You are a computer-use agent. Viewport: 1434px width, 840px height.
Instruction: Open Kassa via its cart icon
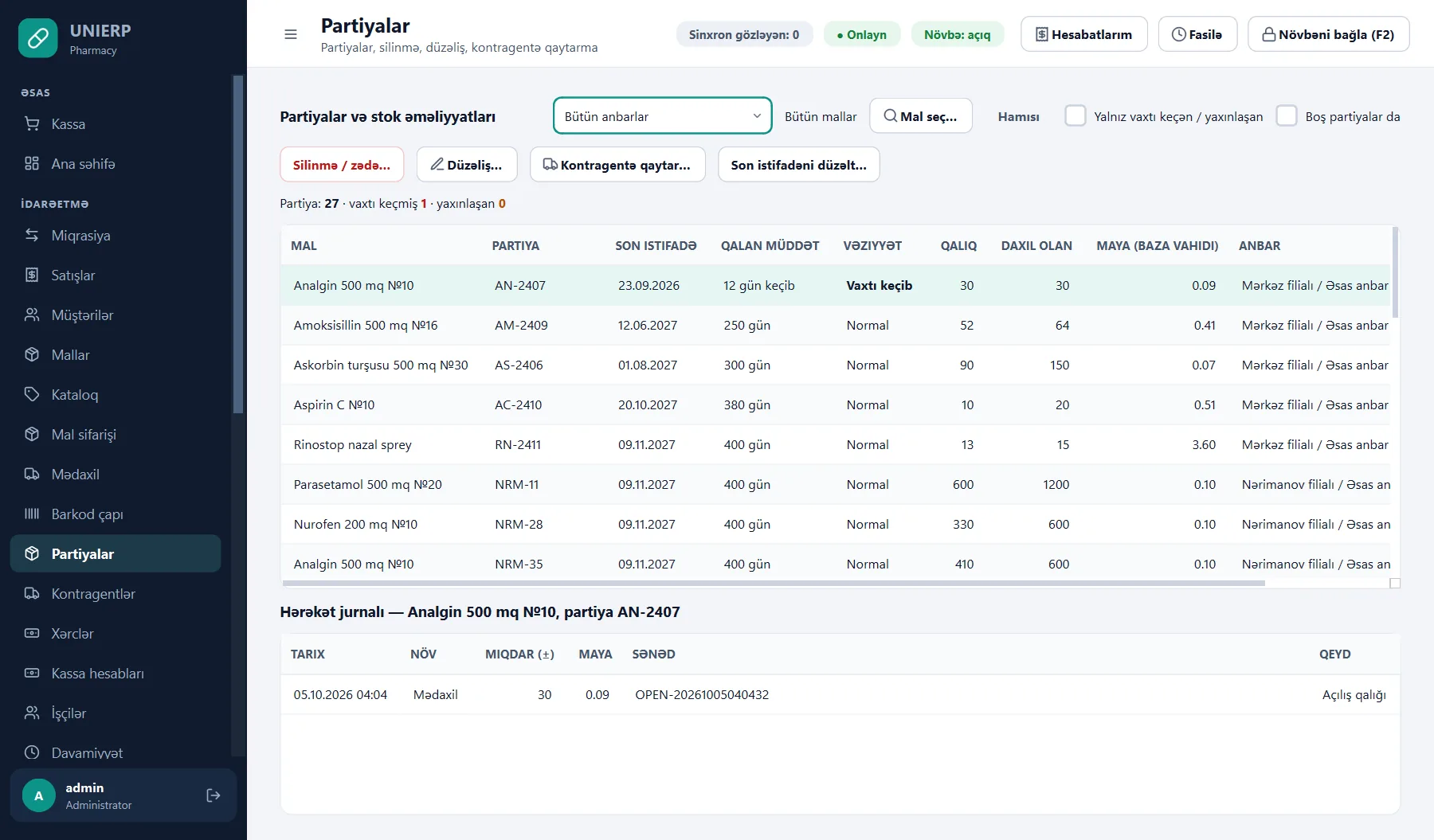coord(32,124)
